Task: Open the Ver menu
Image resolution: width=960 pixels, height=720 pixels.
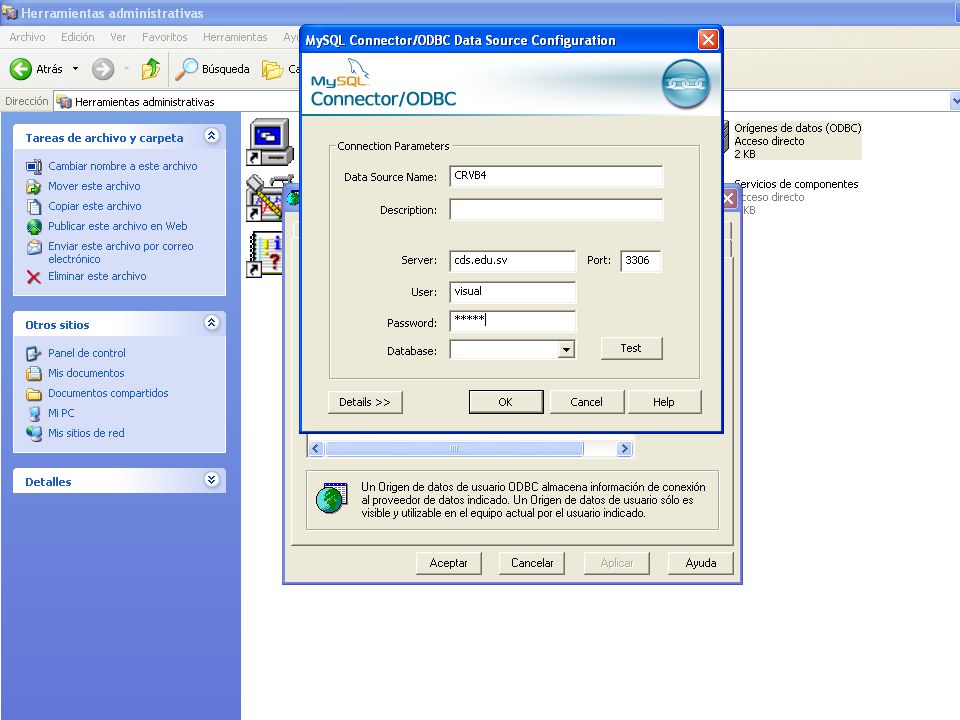Action: pos(118,37)
